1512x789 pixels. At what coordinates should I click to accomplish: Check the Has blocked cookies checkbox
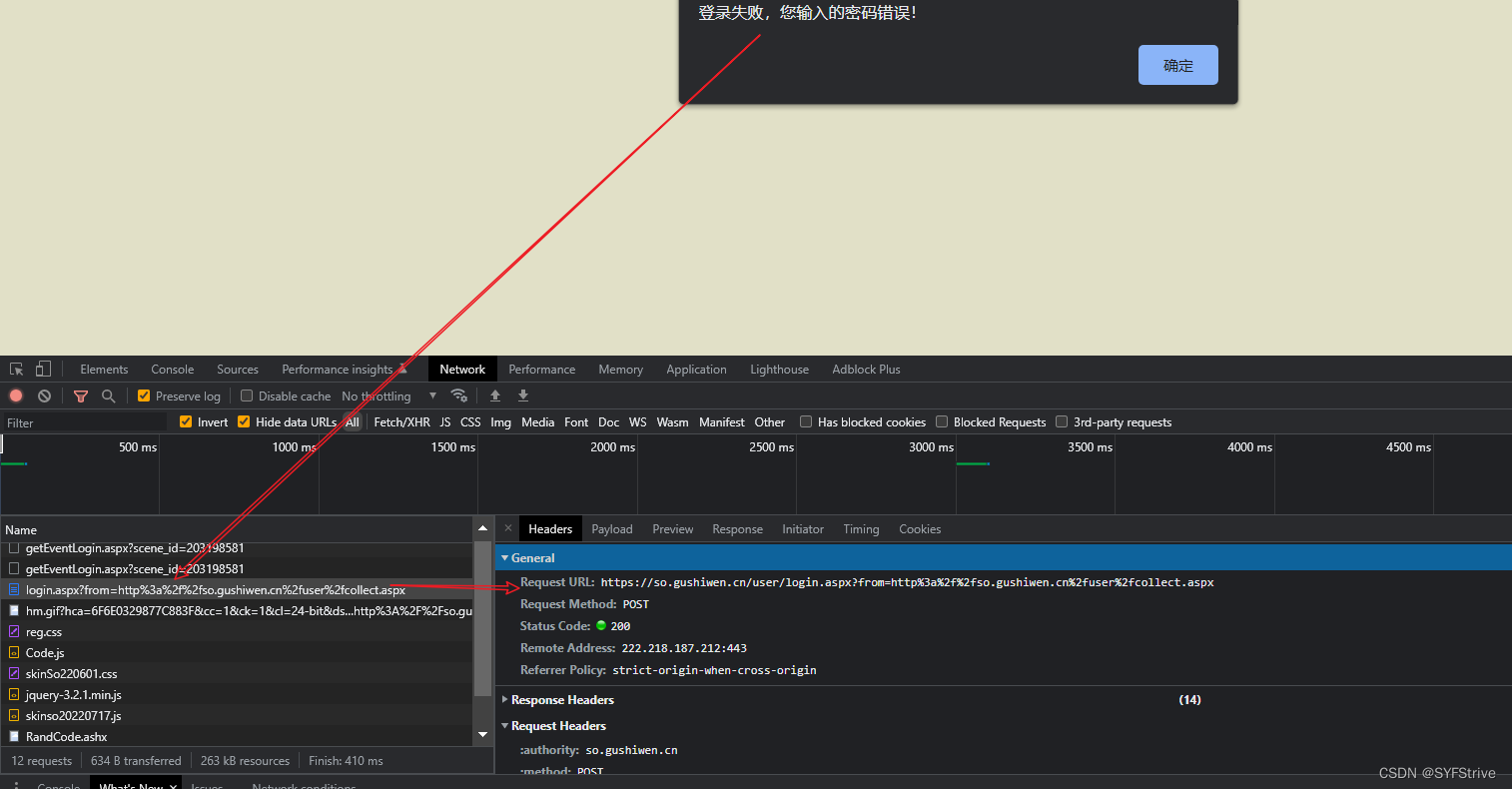point(806,421)
